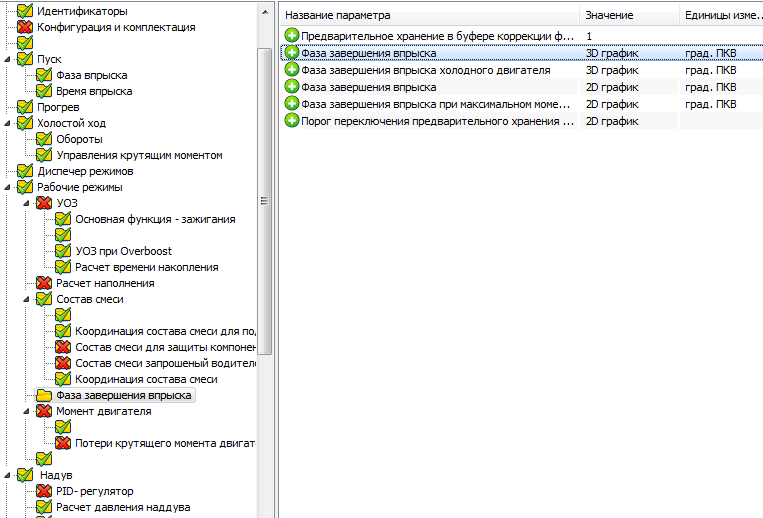Toggle the checkmark icon next to Обороты
Image resolution: width=763 pixels, height=518 pixels.
[44, 139]
